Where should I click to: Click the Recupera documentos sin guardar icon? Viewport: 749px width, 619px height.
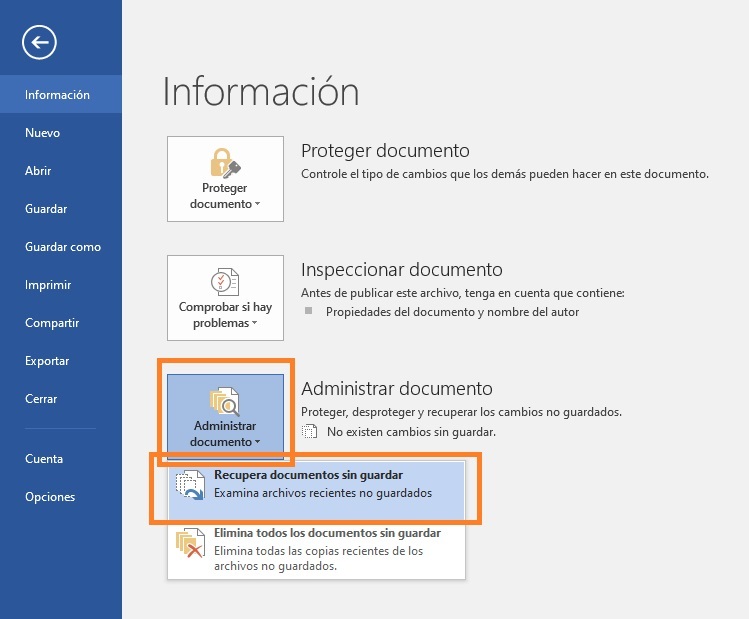pos(189,486)
